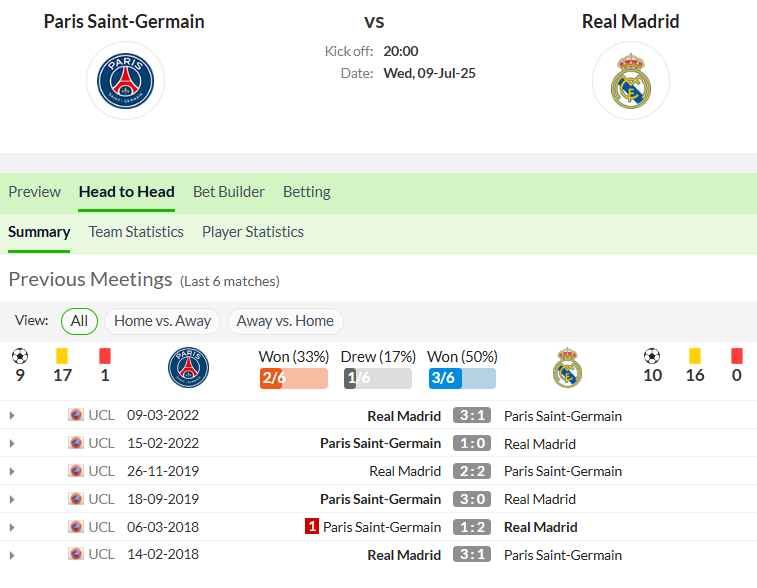Click the PSG logo in stats row

[x=188, y=367]
